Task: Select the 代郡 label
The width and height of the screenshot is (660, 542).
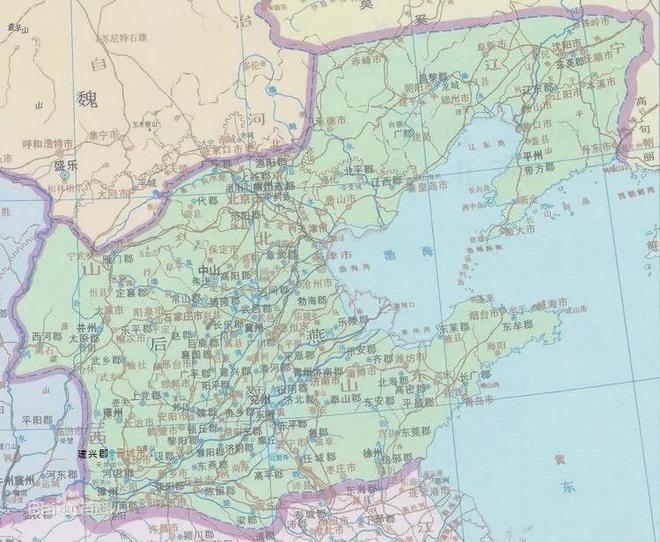Action: [x=207, y=201]
